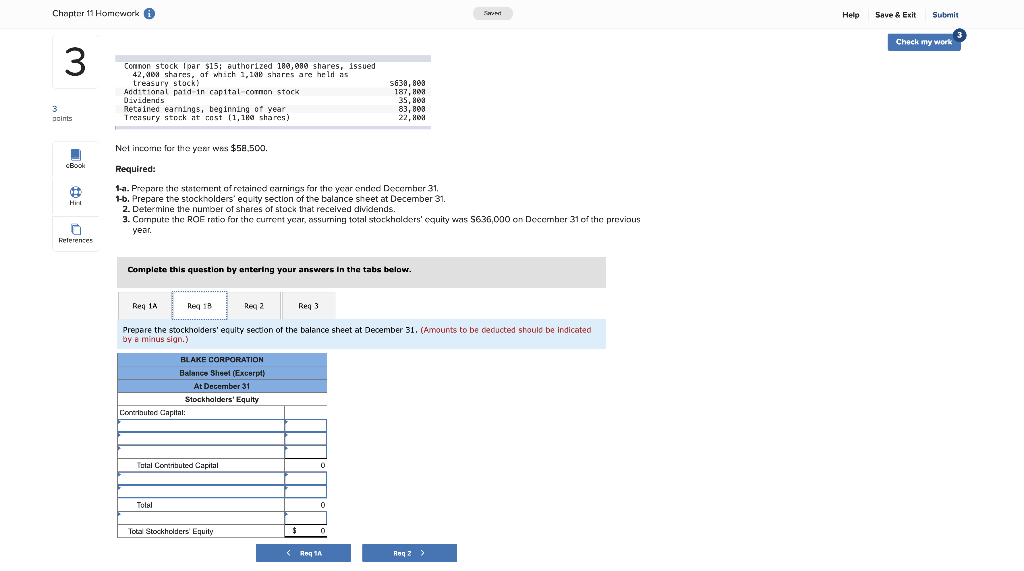Click the 3 points label

pos(62,114)
